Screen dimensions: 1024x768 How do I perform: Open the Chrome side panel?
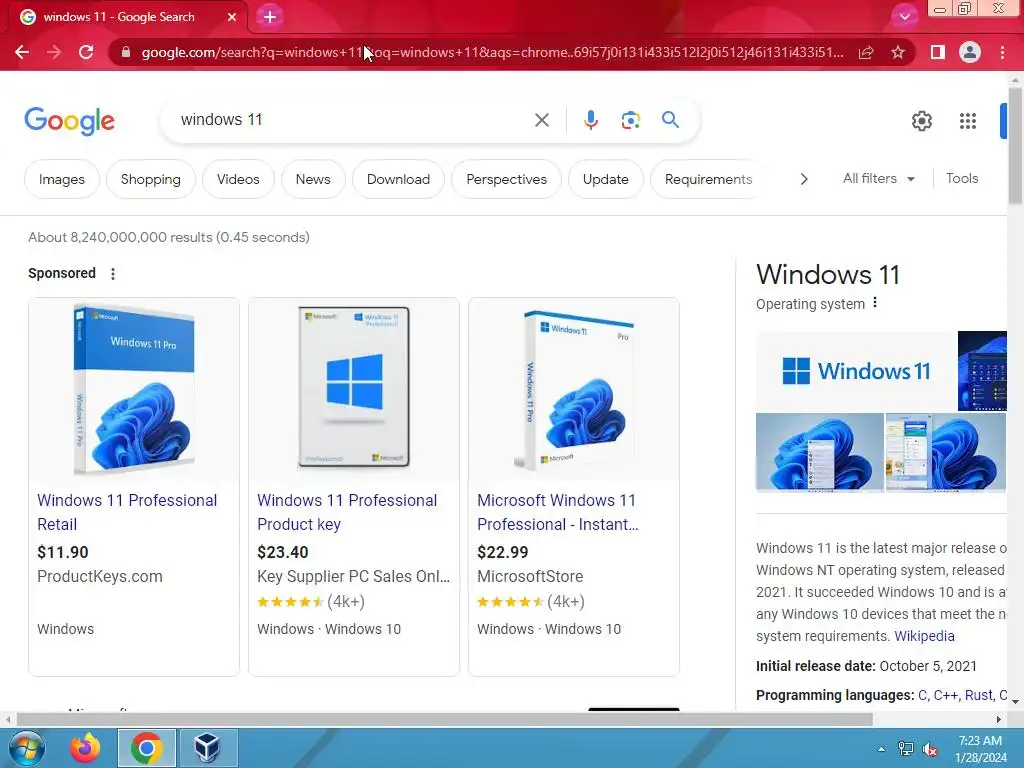(x=938, y=52)
